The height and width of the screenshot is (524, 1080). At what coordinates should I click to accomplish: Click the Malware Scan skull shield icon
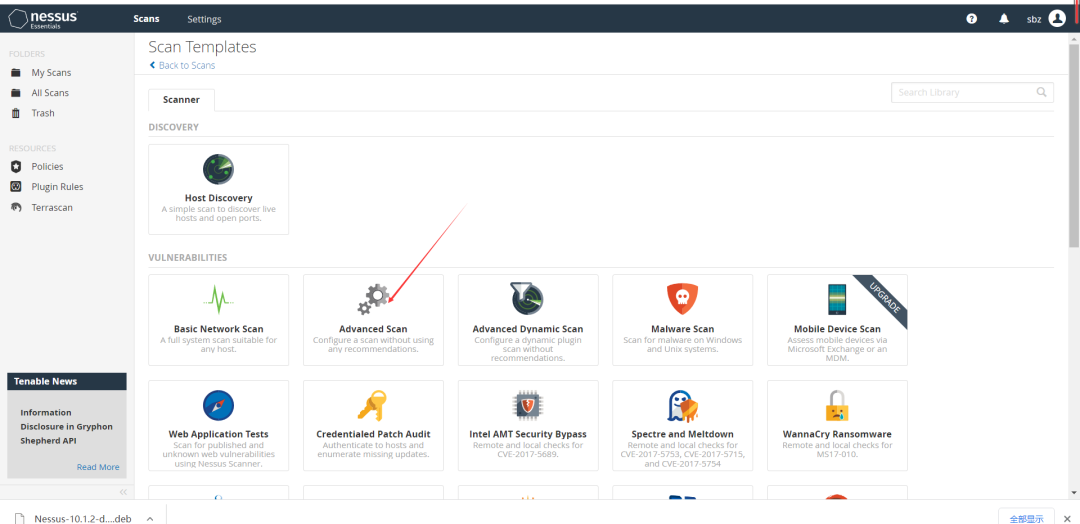[682, 299]
